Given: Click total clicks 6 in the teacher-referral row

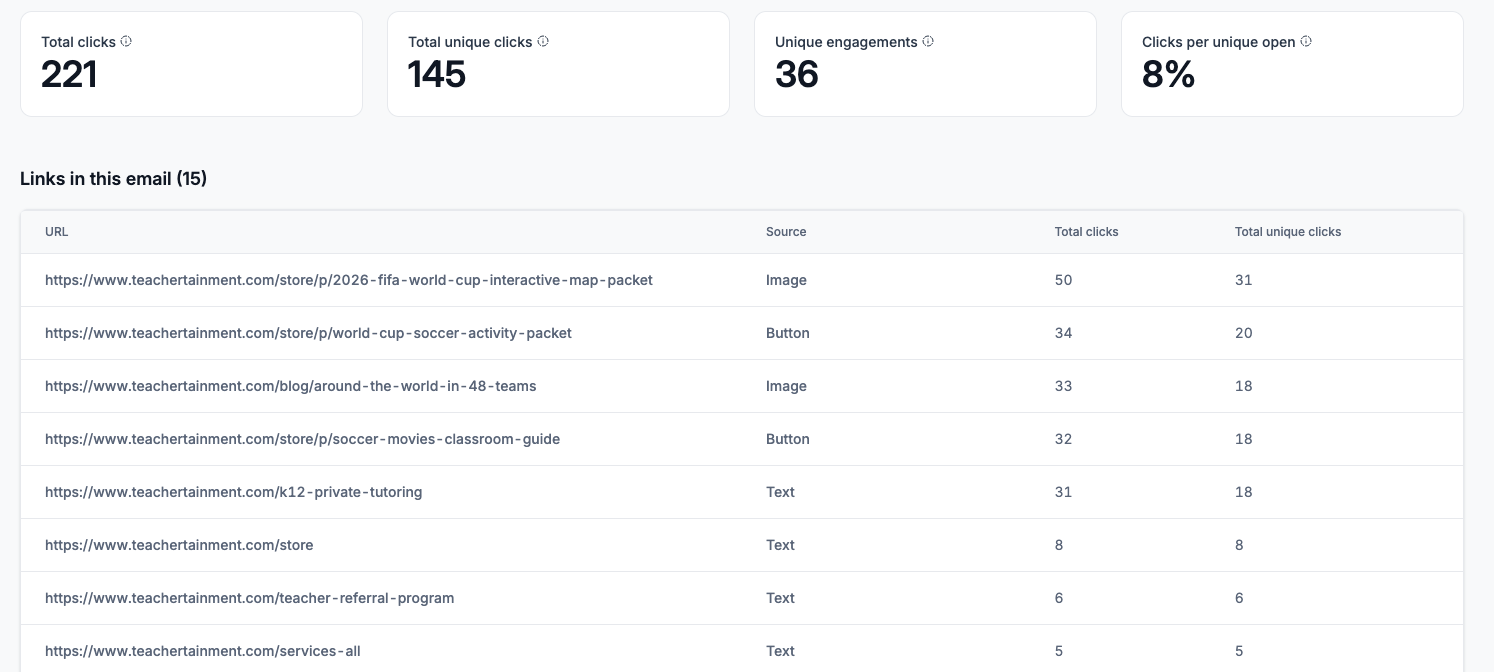Looking at the screenshot, I should 1059,598.
